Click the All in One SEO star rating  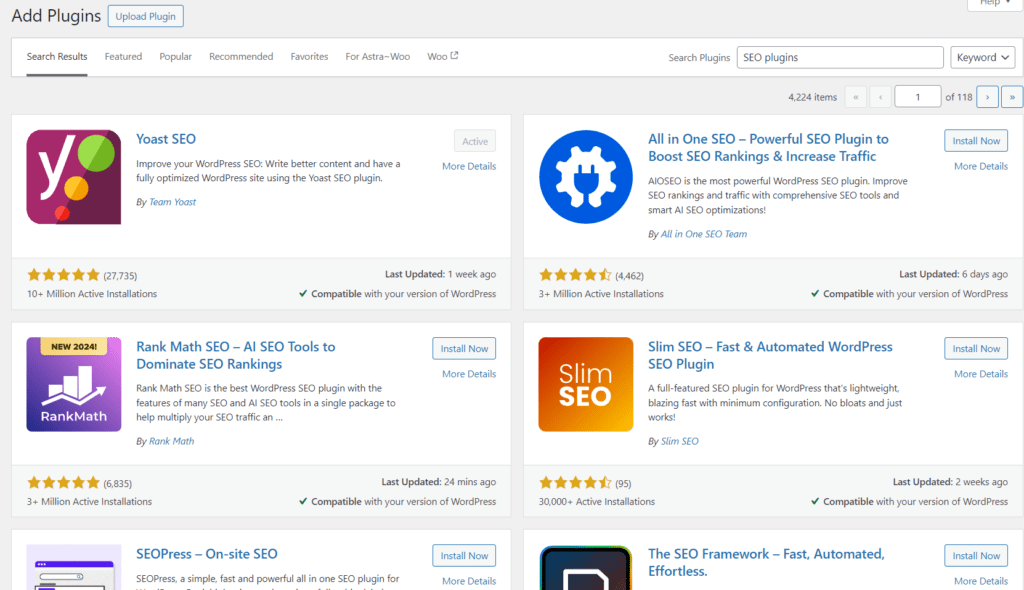575,275
